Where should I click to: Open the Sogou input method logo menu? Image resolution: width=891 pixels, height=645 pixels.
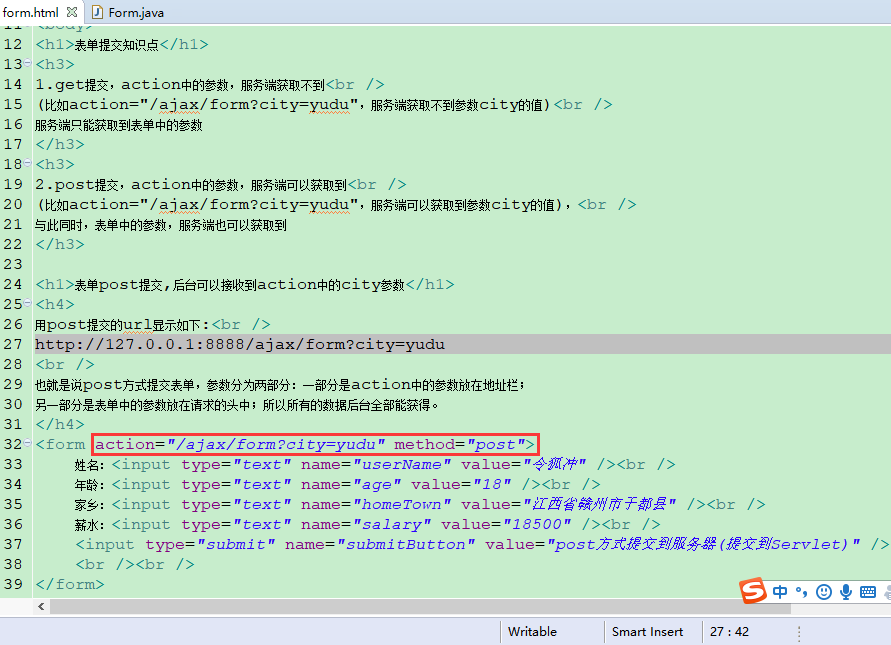pyautogui.click(x=753, y=591)
